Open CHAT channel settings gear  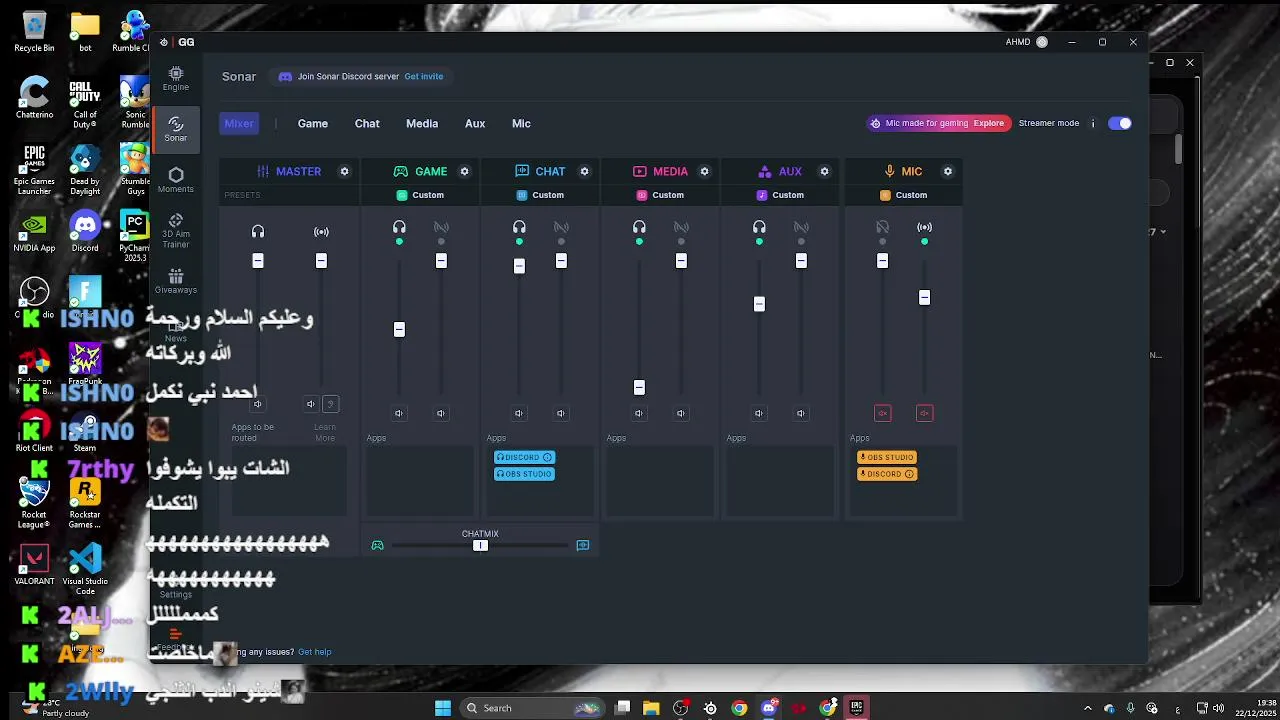click(x=584, y=171)
